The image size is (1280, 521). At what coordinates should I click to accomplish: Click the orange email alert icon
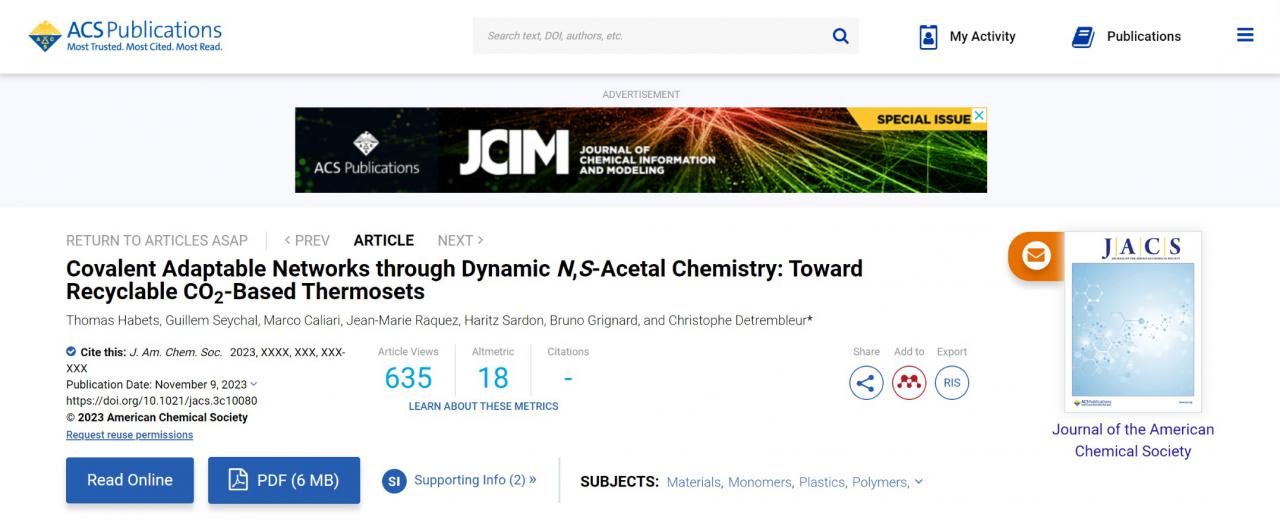(x=1036, y=256)
